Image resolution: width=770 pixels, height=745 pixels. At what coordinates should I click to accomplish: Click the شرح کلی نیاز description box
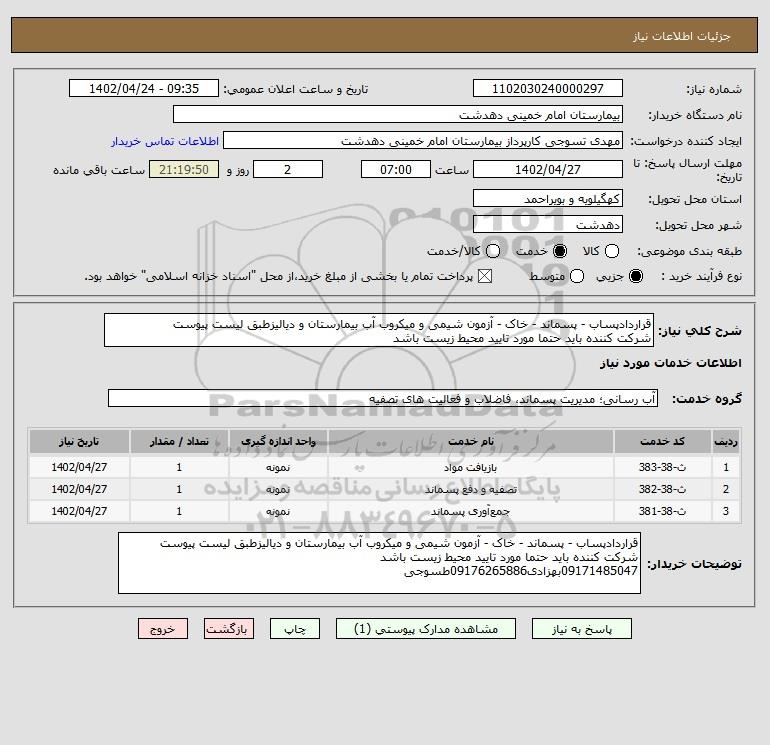pos(379,331)
